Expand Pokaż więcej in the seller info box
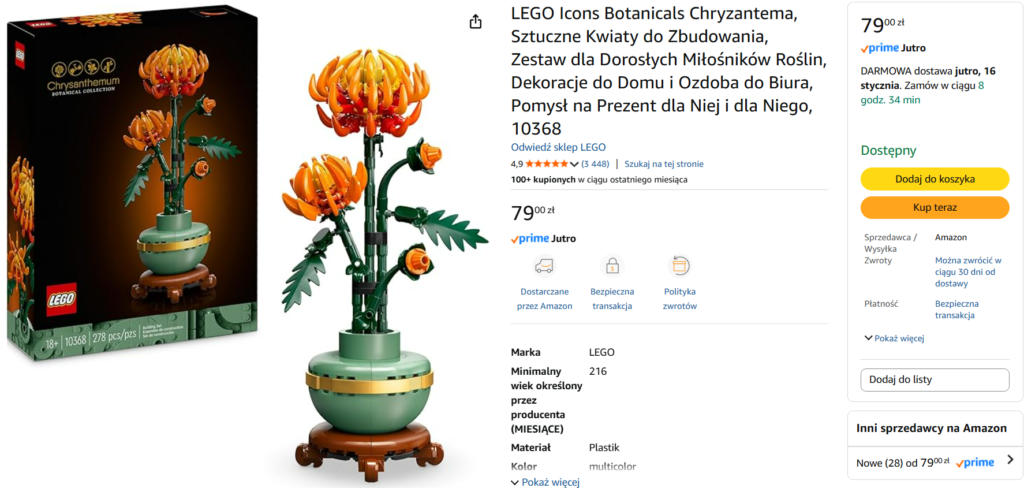The image size is (1024, 488). pyautogui.click(x=894, y=338)
